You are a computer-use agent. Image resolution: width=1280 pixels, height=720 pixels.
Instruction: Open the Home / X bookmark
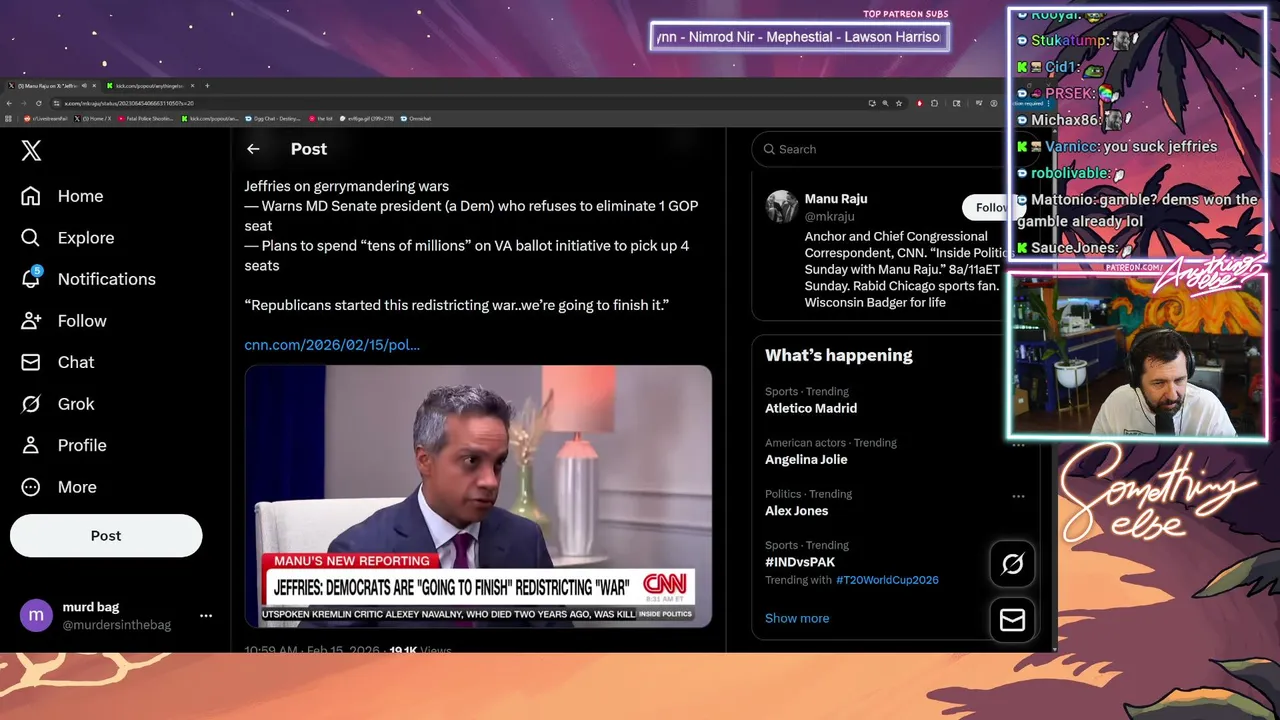[x=93, y=118]
